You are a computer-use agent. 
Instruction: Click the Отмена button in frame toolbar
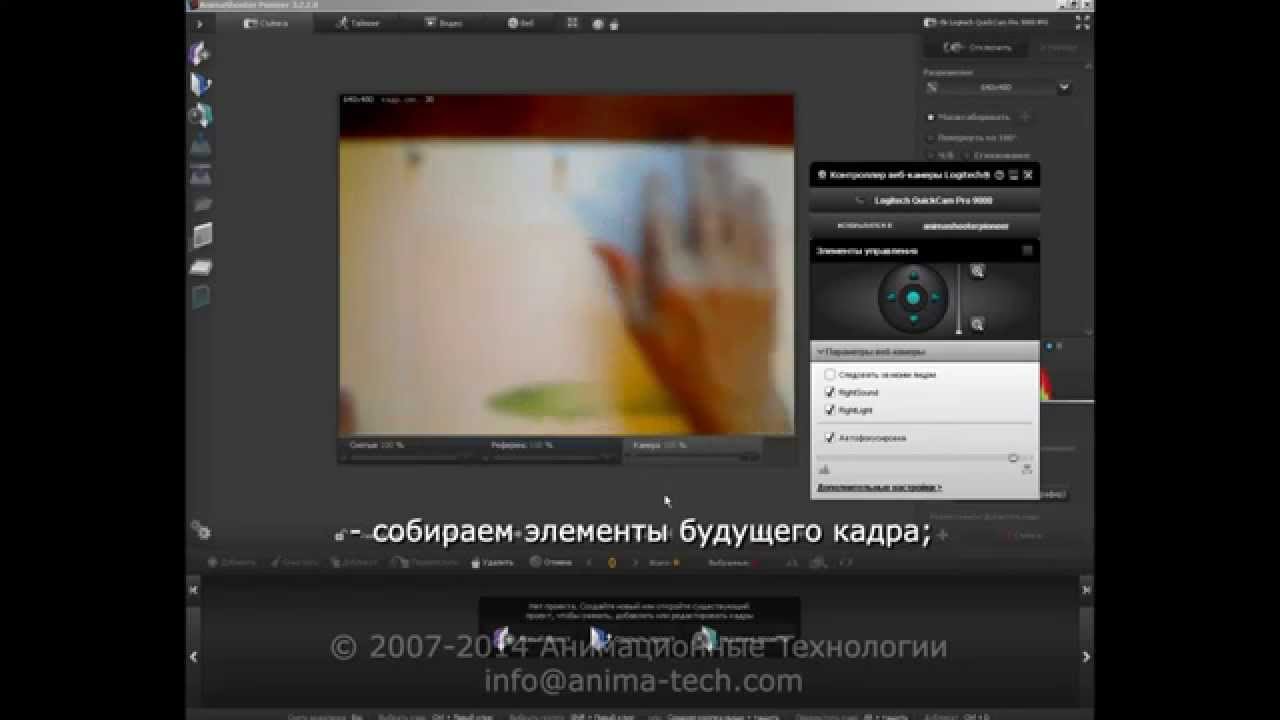click(x=551, y=562)
